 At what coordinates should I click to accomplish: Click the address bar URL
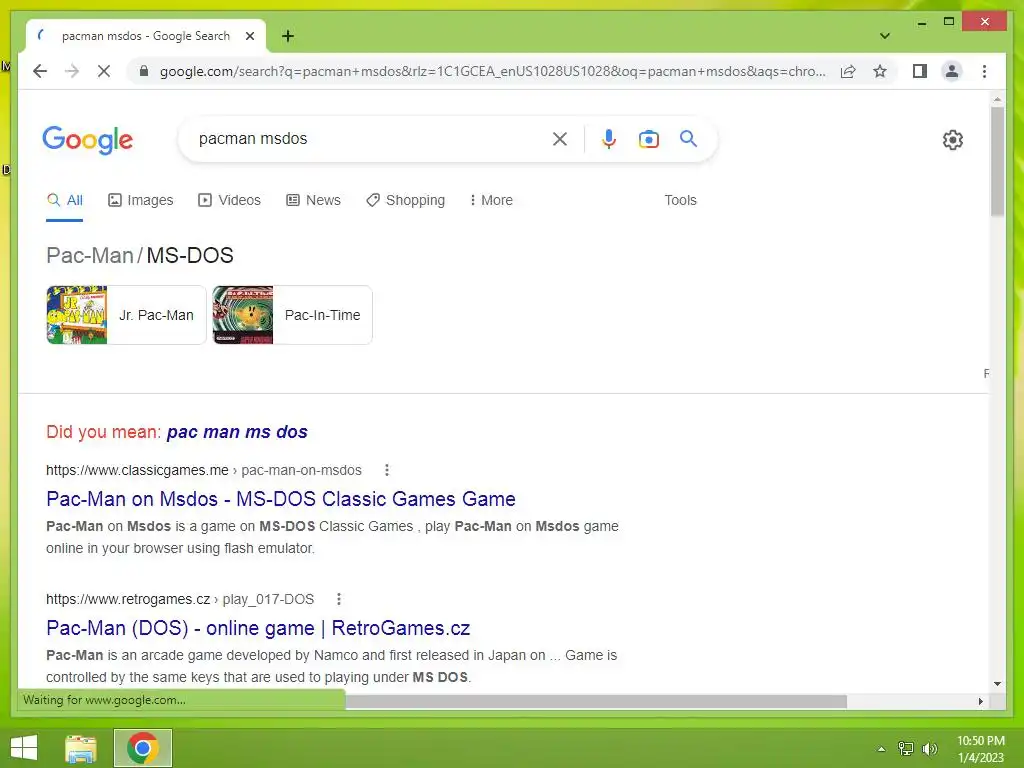pos(492,71)
